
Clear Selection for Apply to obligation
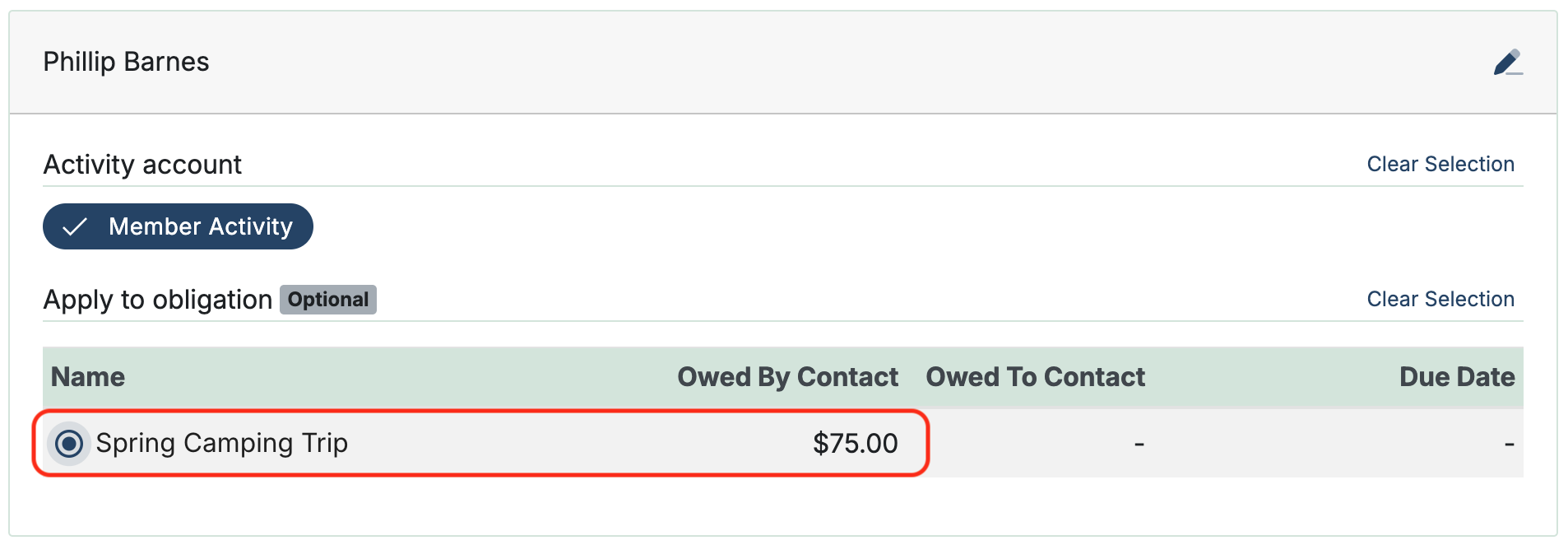[1440, 300]
